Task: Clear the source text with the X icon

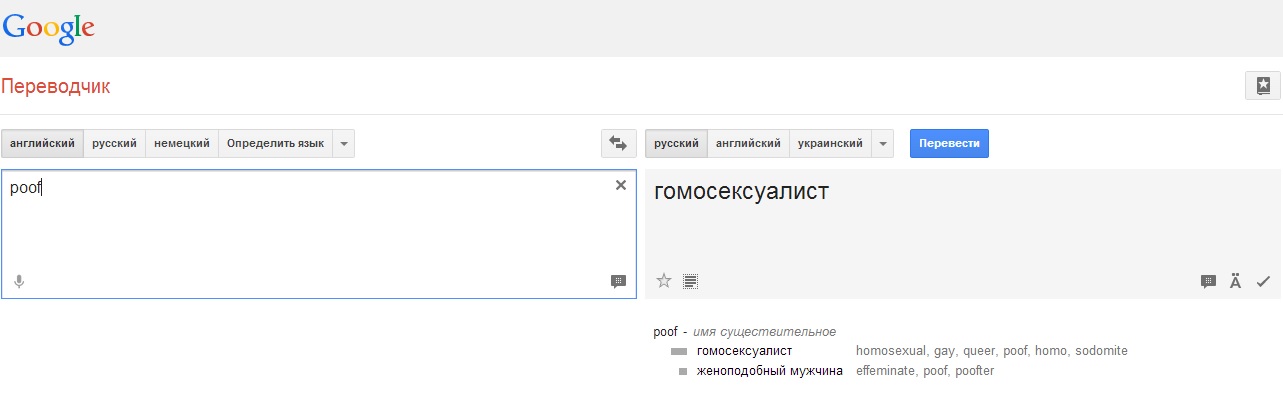Action: point(621,185)
